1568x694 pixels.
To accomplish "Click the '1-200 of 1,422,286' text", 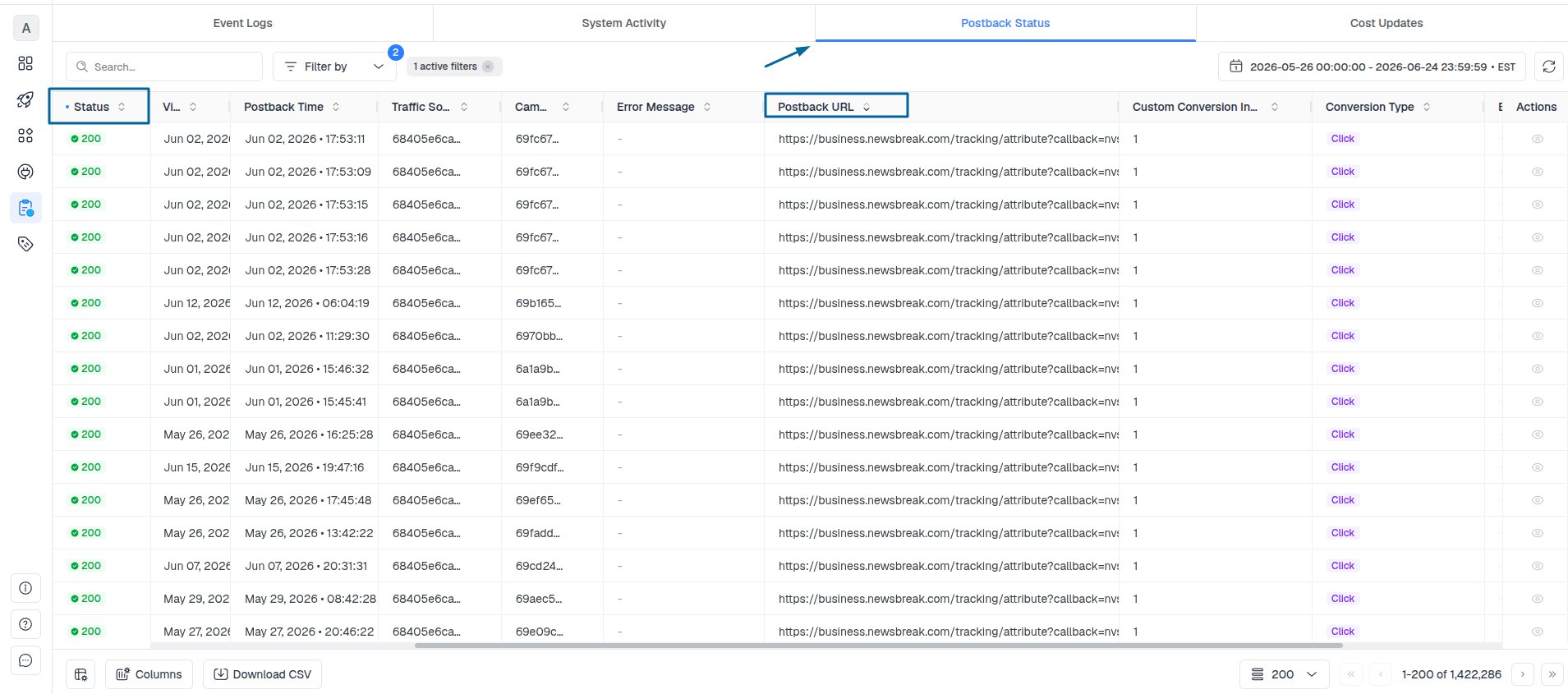I will (1451, 674).
